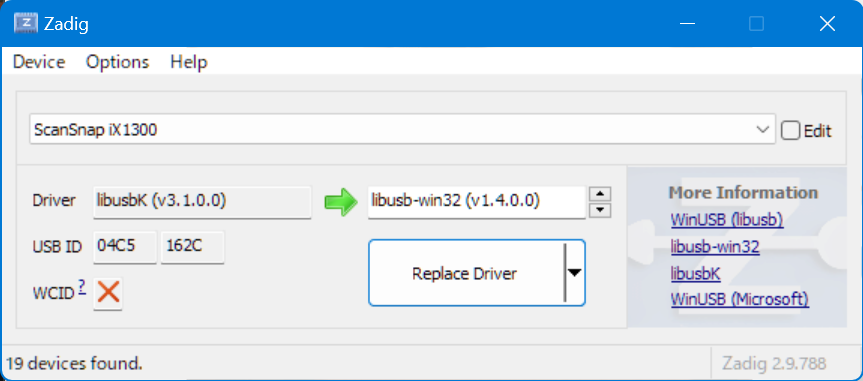Image resolution: width=863 pixels, height=381 pixels.
Task: Click the 'More Information' heading
Action: pyautogui.click(x=743, y=192)
